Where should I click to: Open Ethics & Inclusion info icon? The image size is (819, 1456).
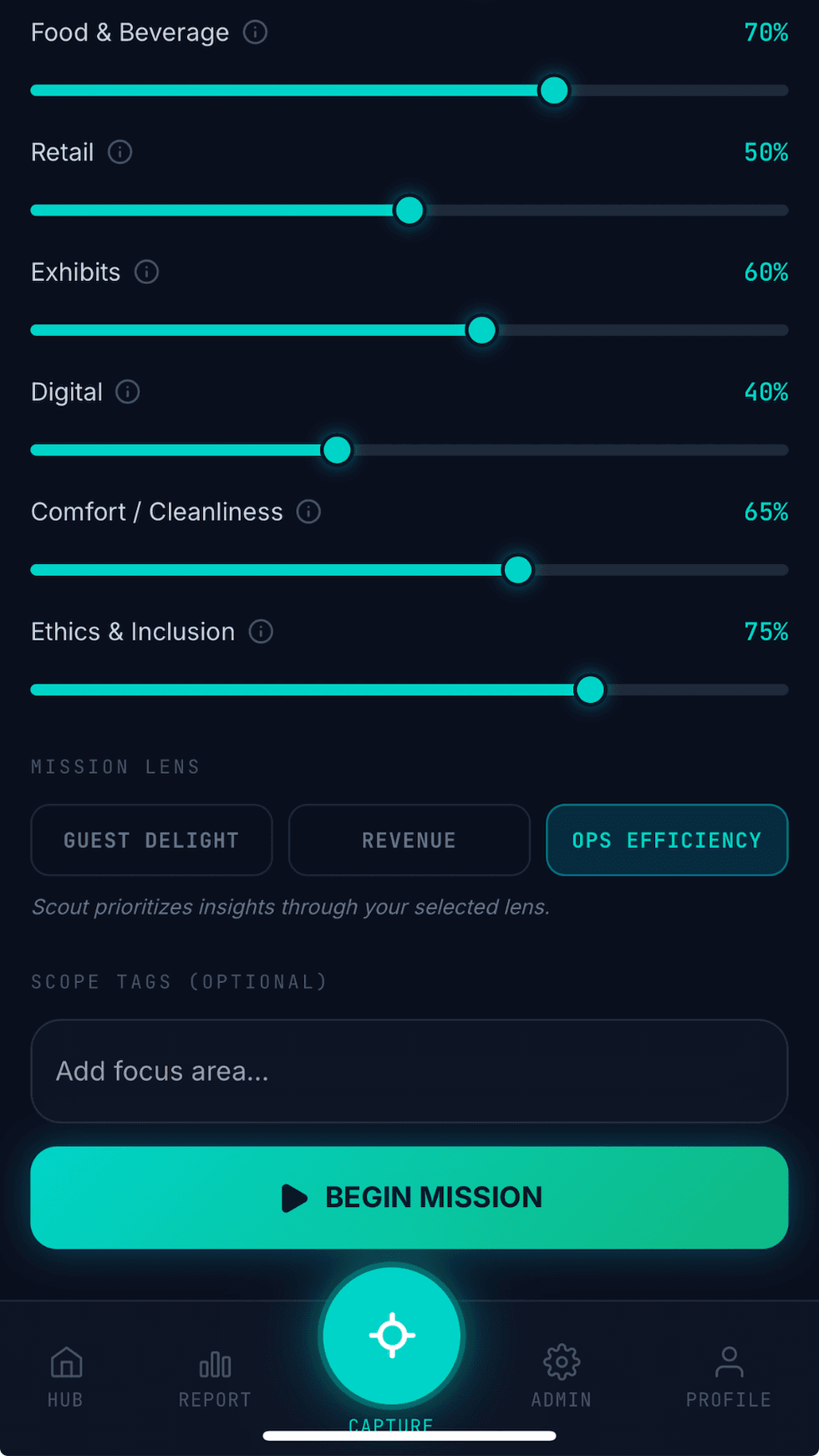(x=262, y=632)
